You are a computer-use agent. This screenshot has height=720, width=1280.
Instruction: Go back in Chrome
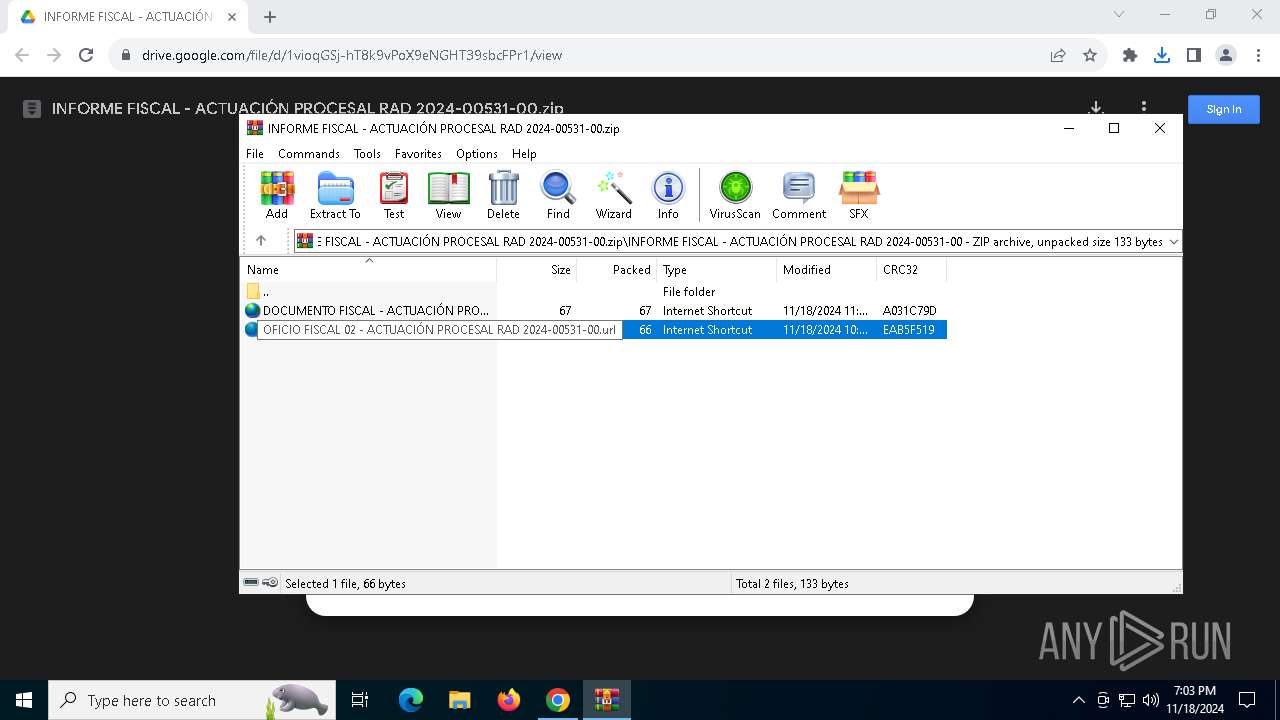(22, 55)
